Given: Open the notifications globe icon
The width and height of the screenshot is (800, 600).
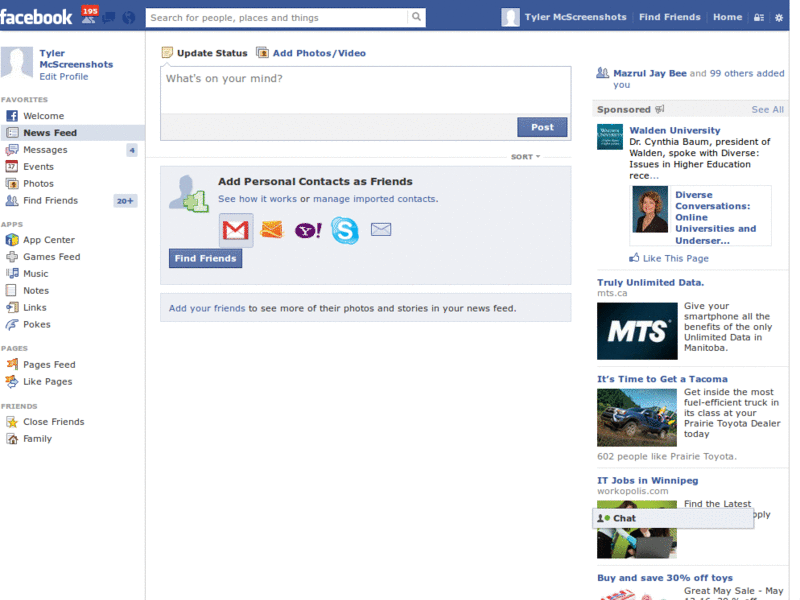Looking at the screenshot, I should pos(129,18).
